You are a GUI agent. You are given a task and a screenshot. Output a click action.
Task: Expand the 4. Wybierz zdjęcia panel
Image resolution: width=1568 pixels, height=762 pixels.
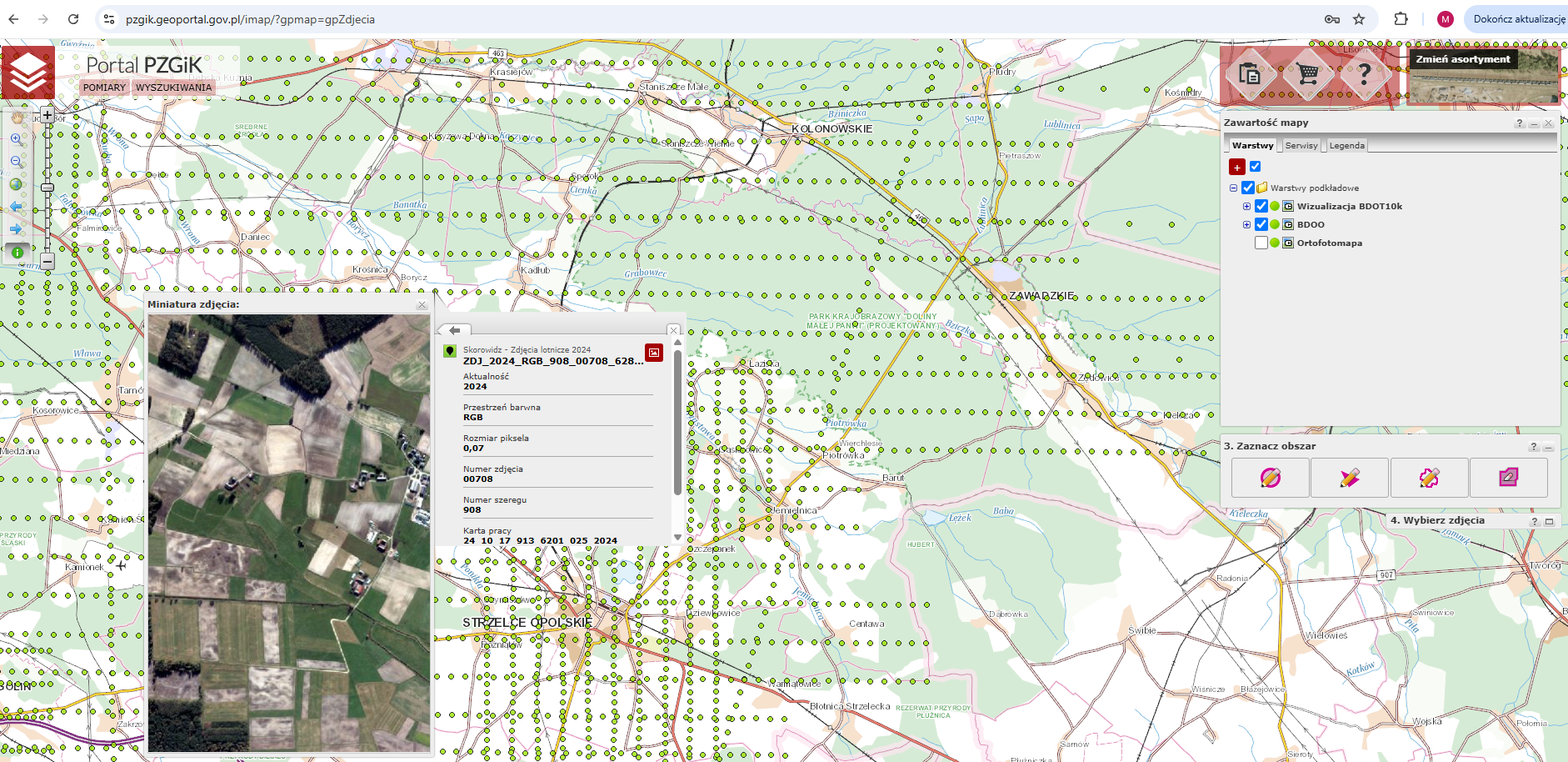click(x=1549, y=521)
